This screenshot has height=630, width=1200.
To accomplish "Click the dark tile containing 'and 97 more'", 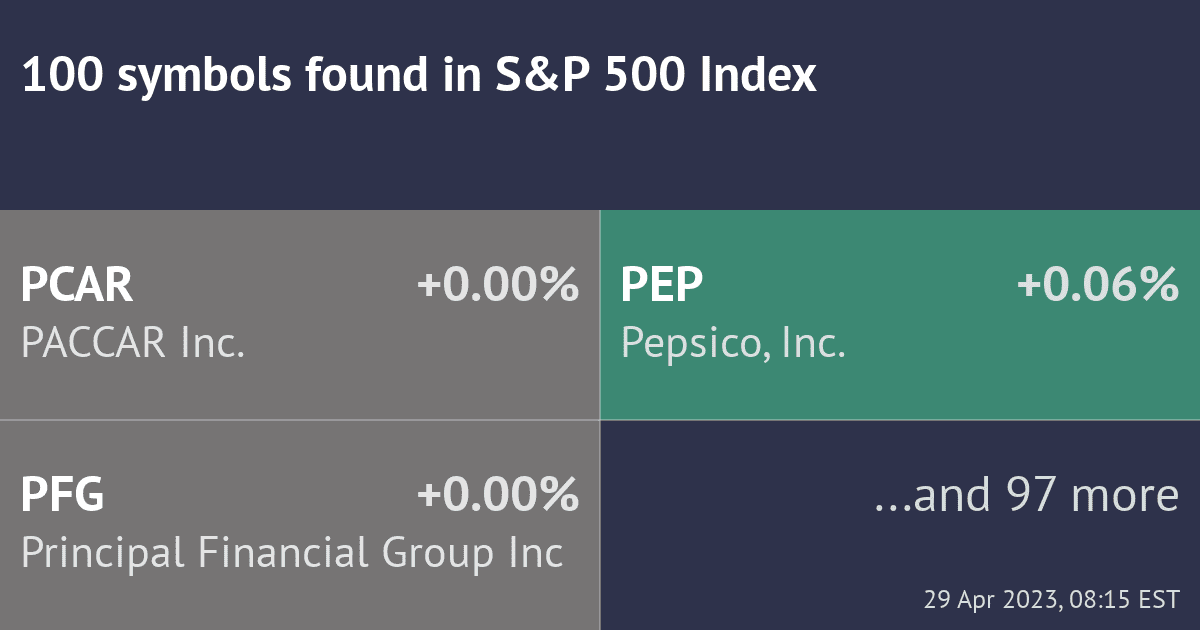I will (900, 525).
